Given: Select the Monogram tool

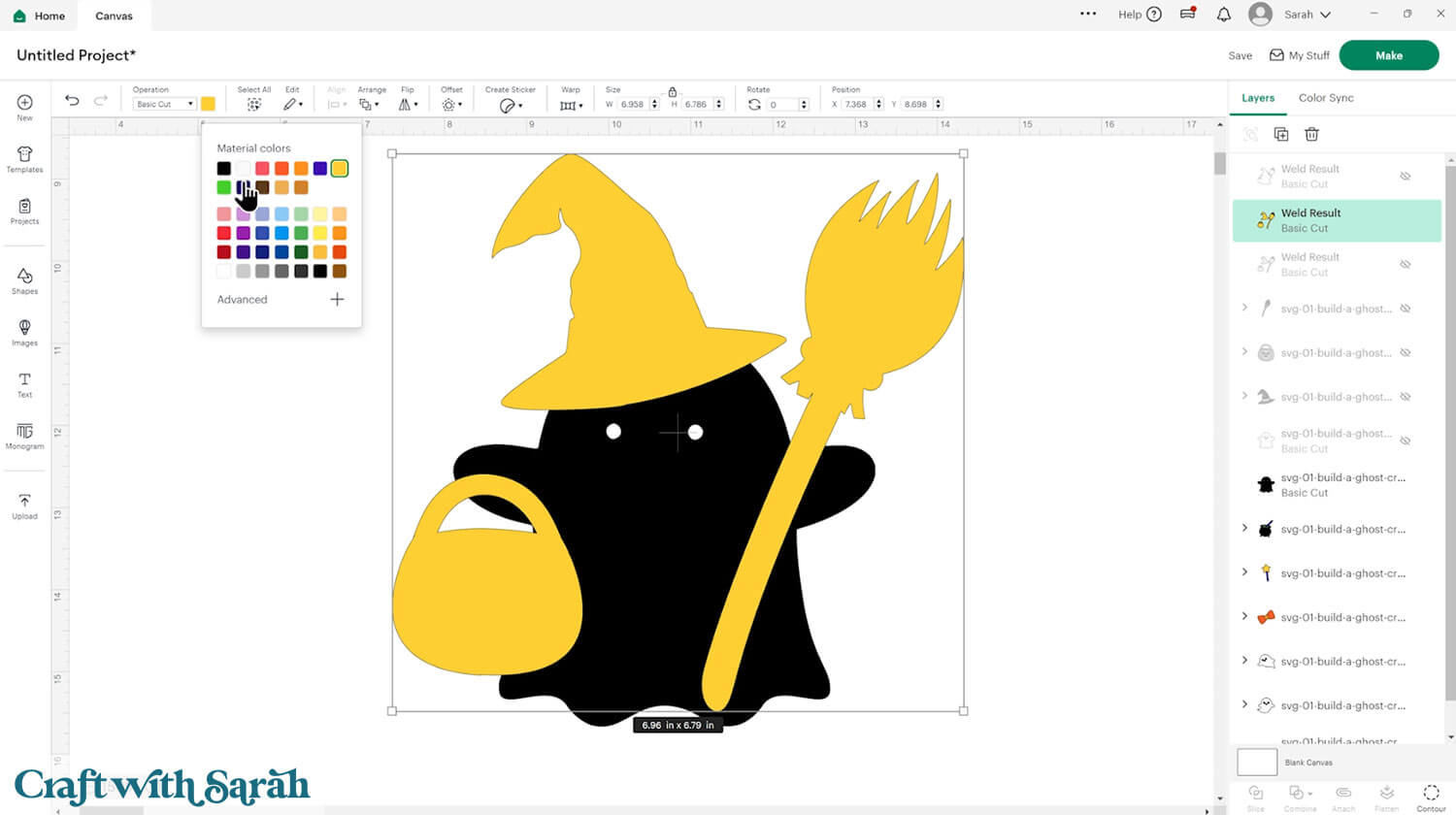Looking at the screenshot, I should (x=24, y=436).
